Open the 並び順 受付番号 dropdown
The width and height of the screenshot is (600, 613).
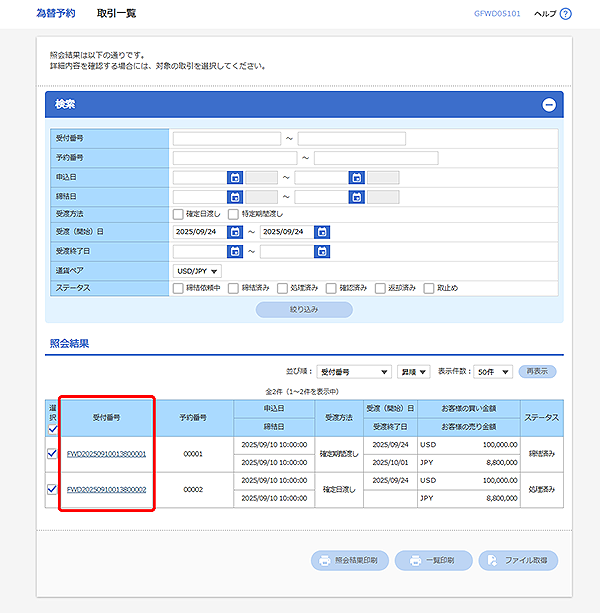[x=354, y=372]
